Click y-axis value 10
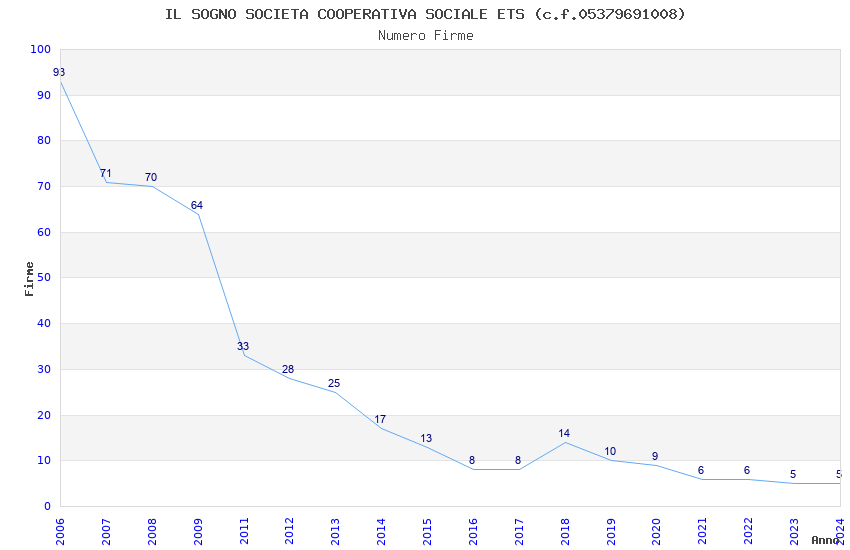 44,461
